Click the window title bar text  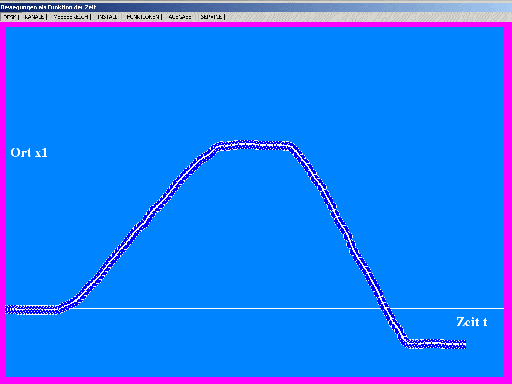click(x=48, y=7)
